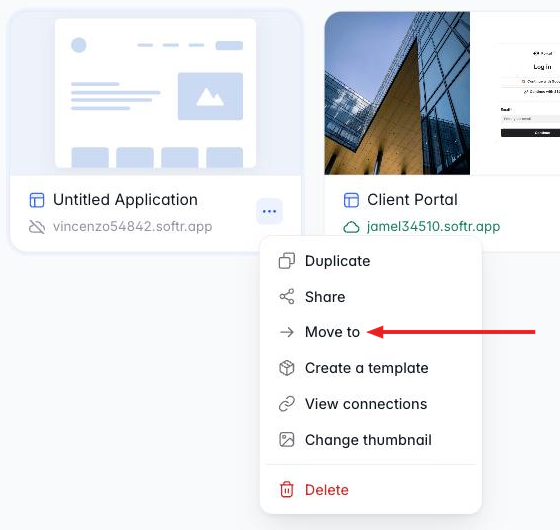
Task: Click Delete in the context menu
Action: click(371, 490)
